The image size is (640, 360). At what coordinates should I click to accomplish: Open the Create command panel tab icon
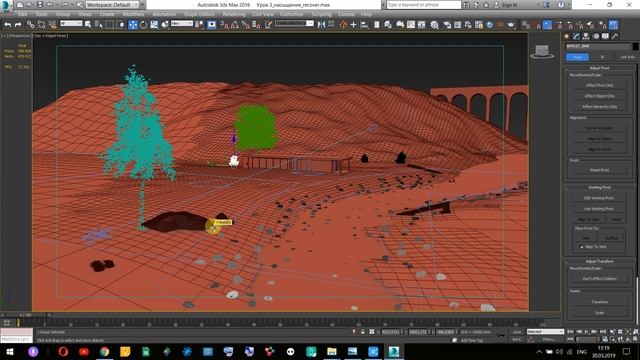[567, 36]
